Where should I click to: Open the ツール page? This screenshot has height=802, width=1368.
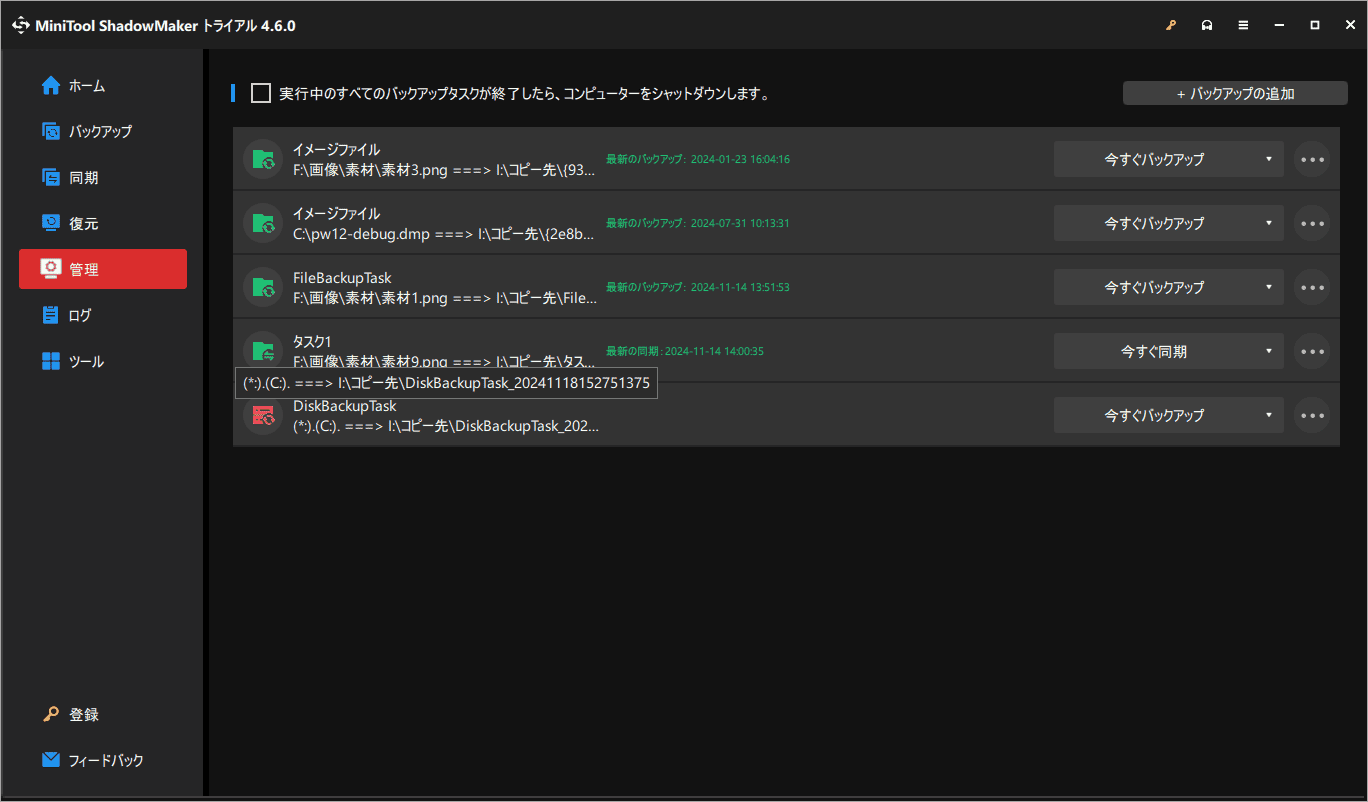point(103,361)
